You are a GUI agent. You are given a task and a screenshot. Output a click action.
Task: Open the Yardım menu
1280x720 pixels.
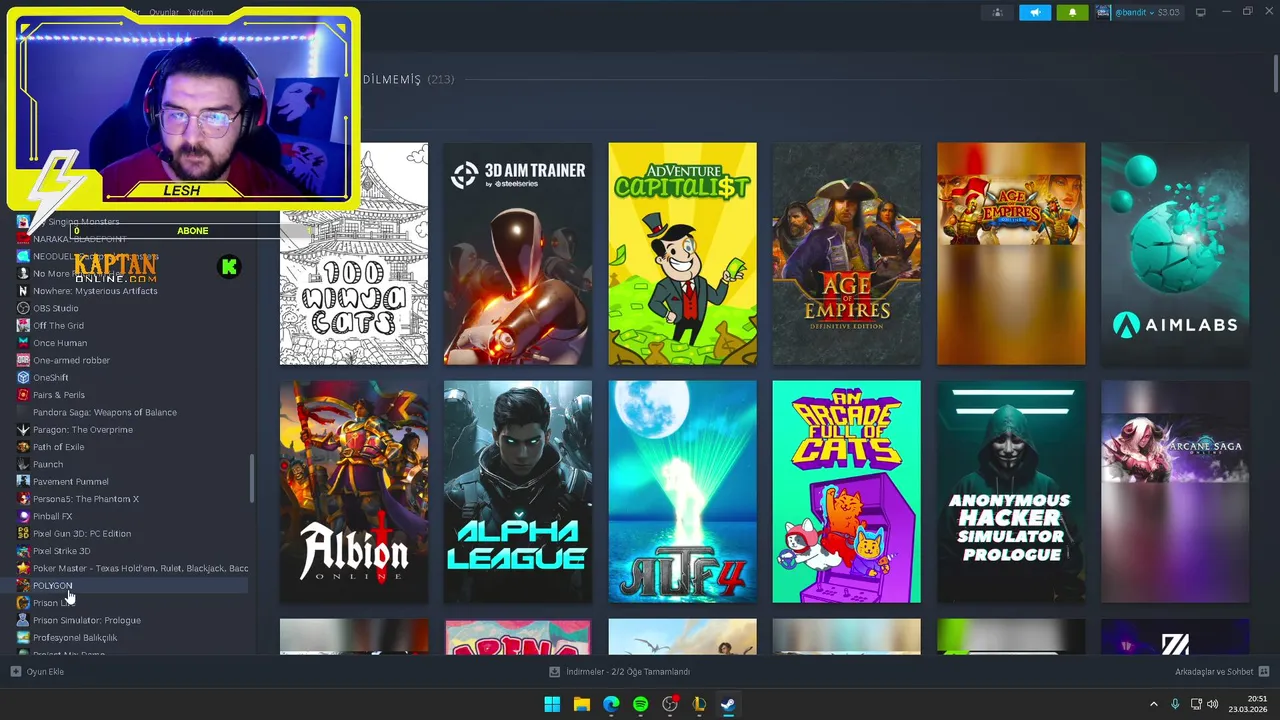(x=200, y=12)
